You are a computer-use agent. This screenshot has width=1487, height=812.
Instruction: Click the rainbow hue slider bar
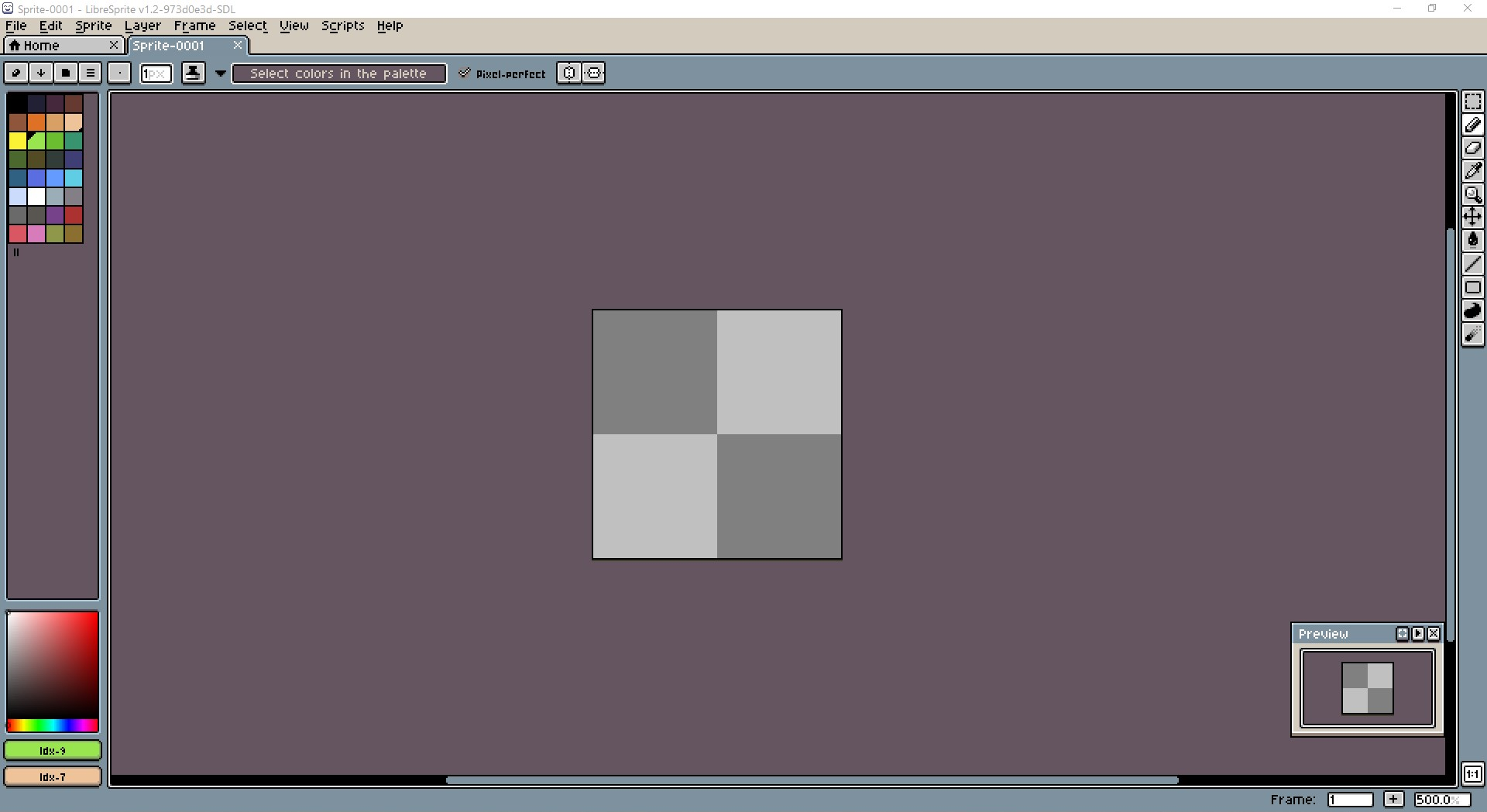click(53, 725)
